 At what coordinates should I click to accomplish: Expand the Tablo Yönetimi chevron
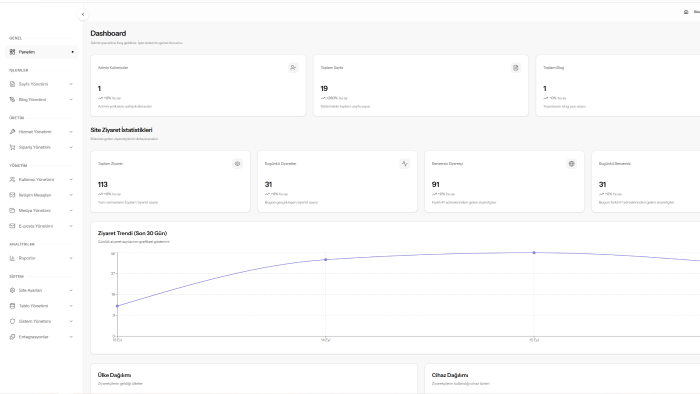71,306
